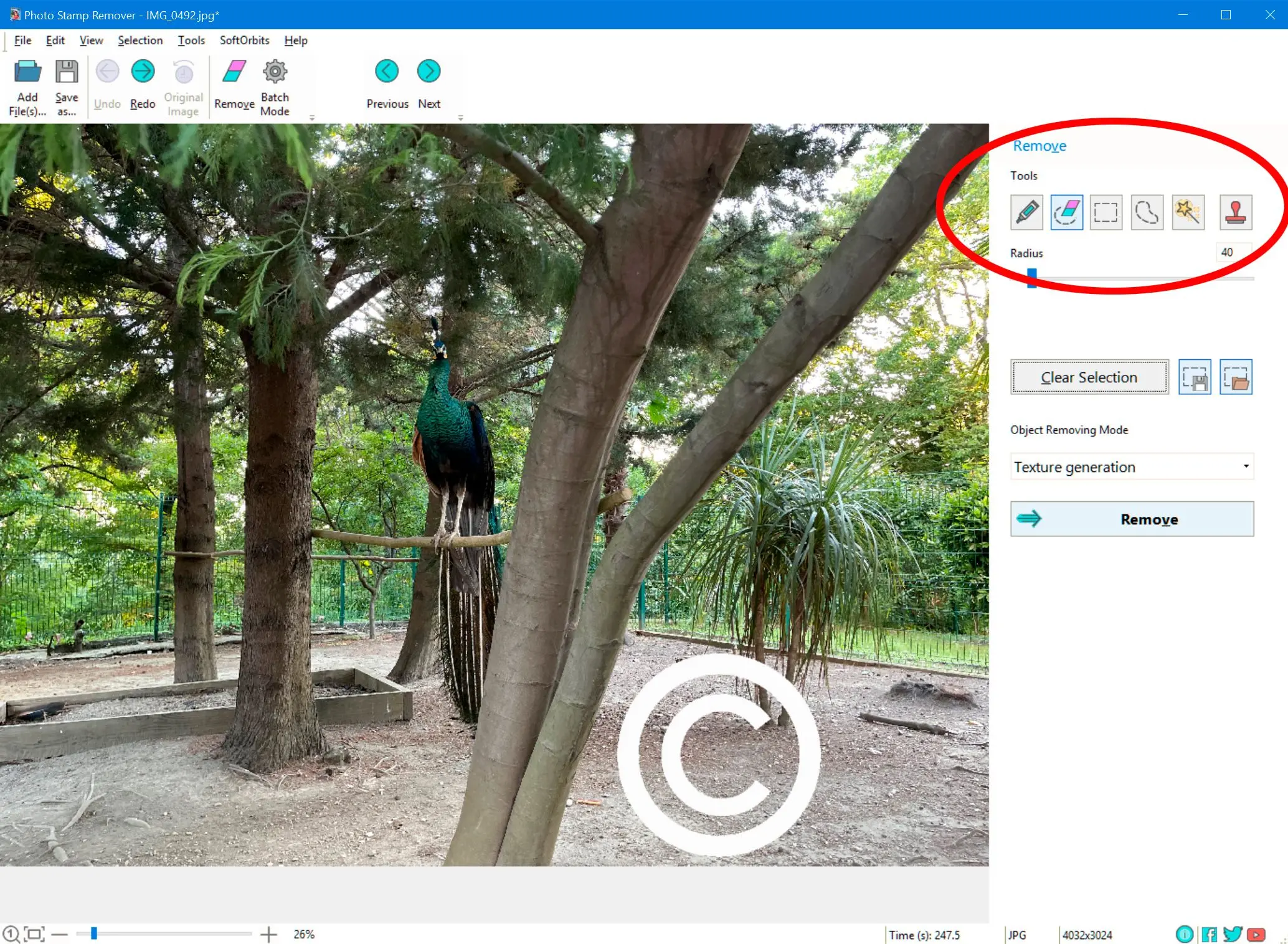Open the Tools menu

(x=190, y=40)
